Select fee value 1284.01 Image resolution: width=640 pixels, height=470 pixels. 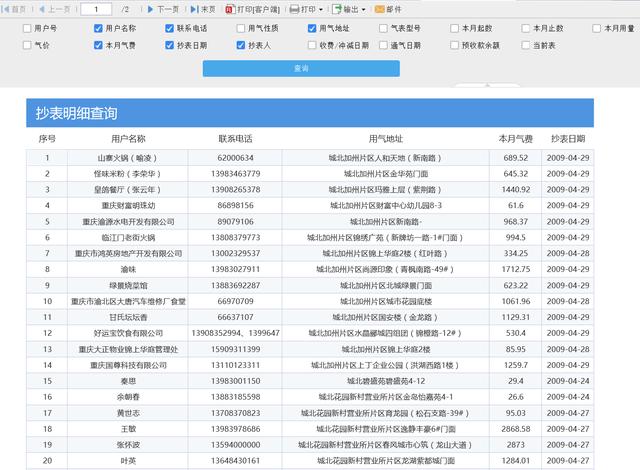516,461
